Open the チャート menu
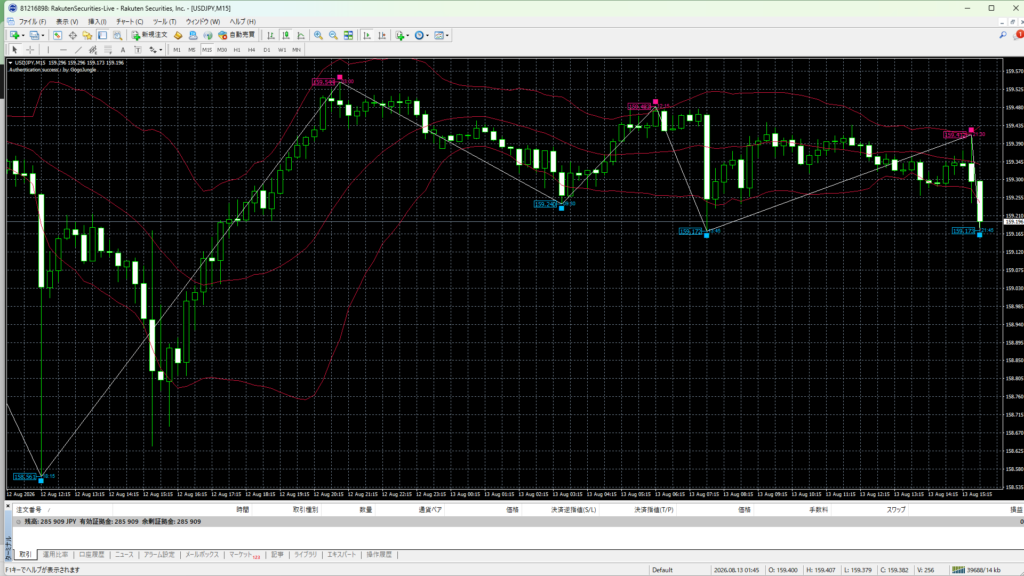This screenshot has height=576, width=1024. 129,22
